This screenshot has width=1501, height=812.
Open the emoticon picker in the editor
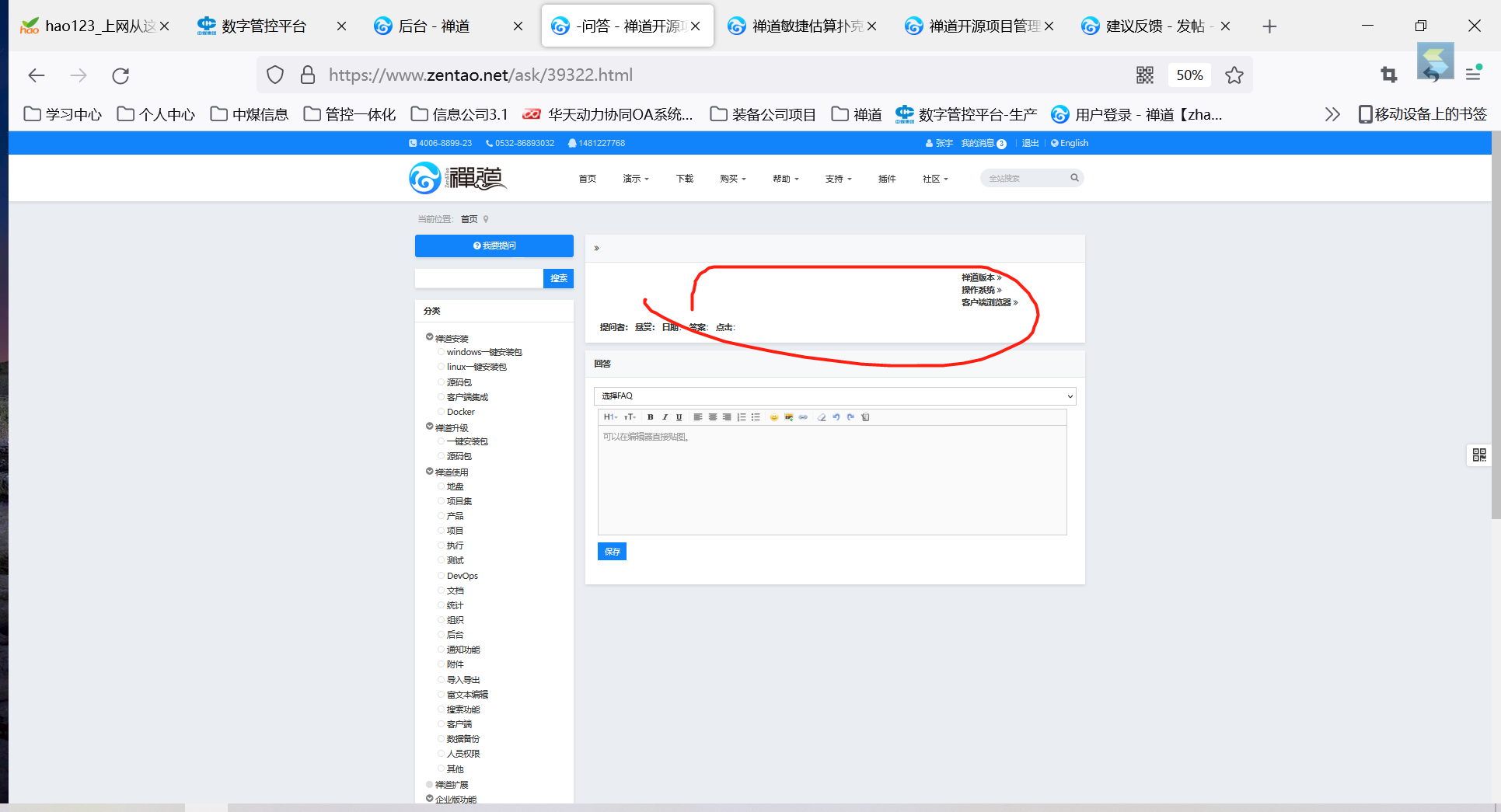click(774, 417)
